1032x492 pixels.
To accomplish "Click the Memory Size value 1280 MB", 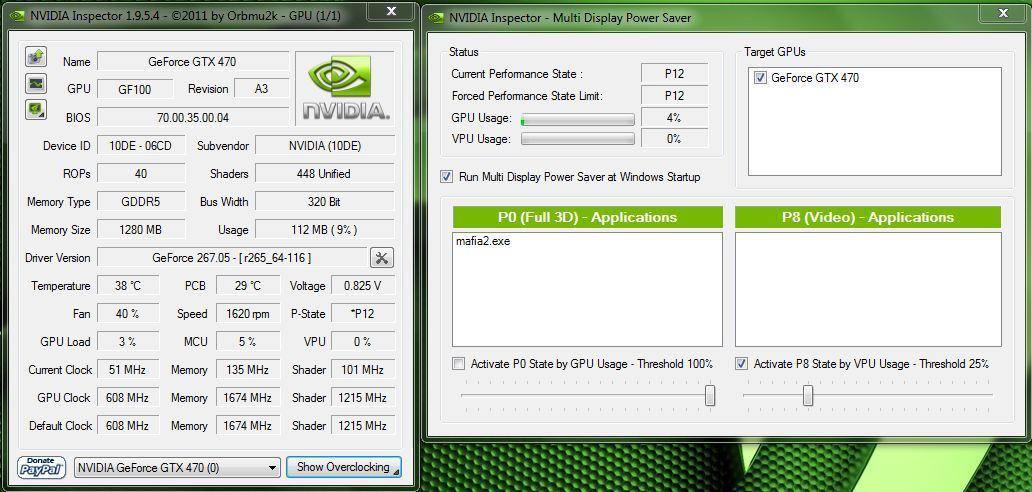I will pyautogui.click(x=141, y=230).
